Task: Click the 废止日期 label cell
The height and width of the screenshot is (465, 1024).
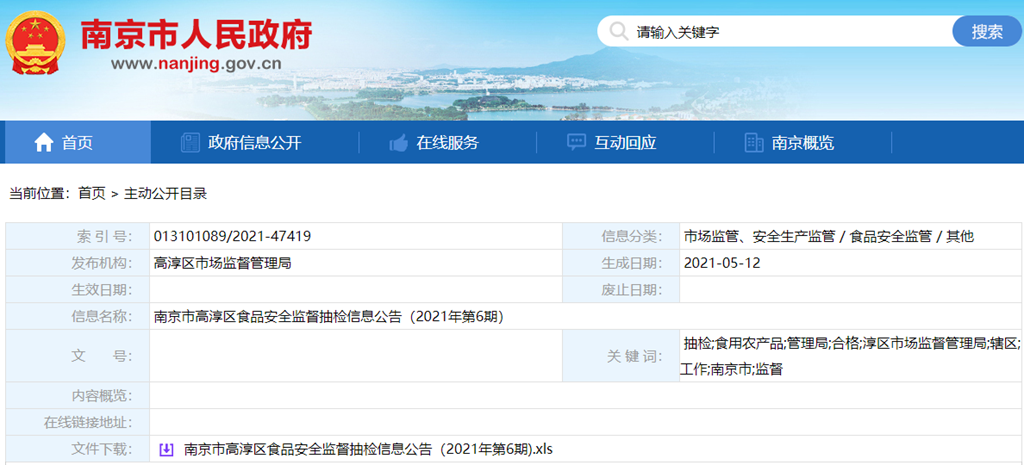Action: 621,290
